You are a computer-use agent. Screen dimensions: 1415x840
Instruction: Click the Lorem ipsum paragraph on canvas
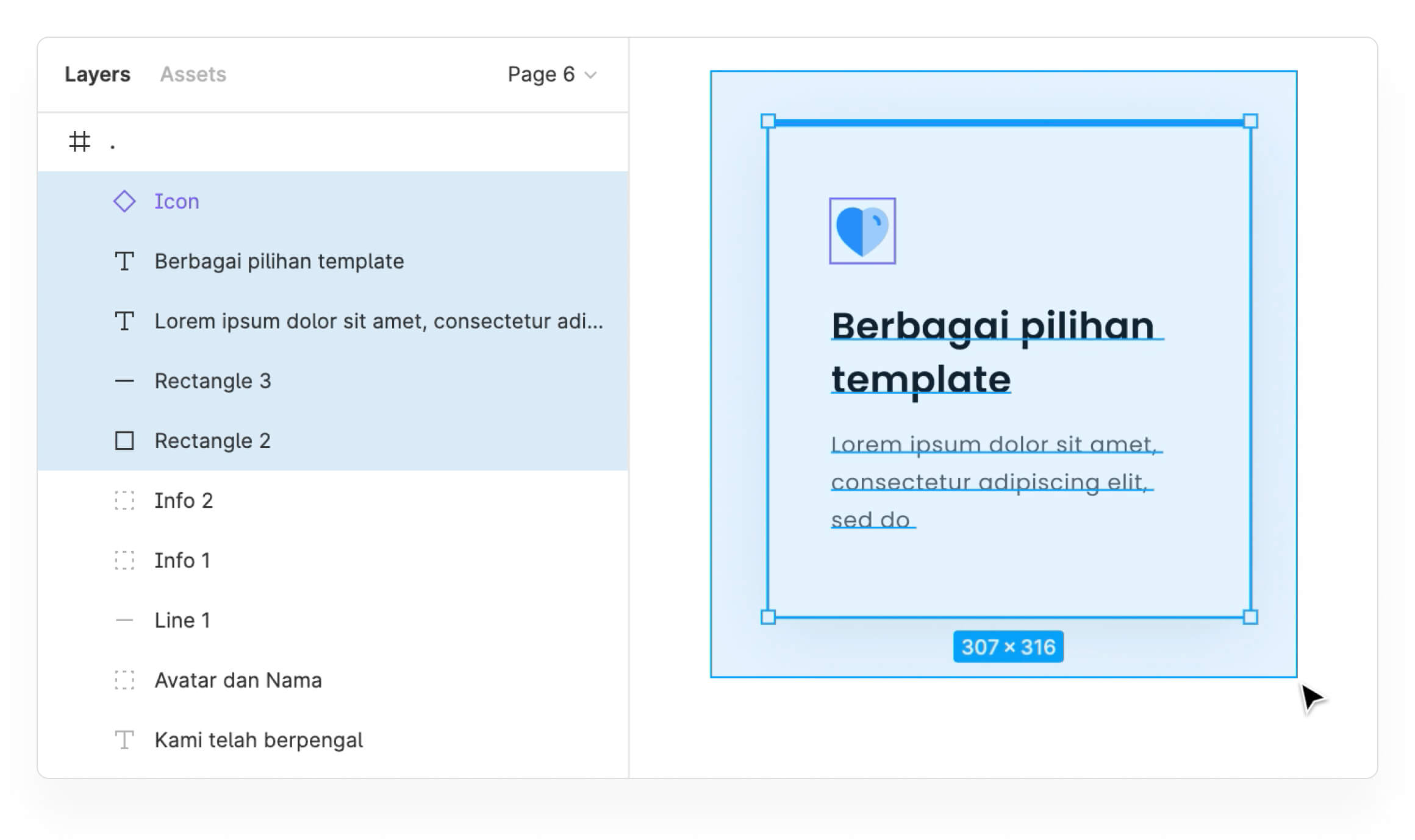[x=994, y=482]
